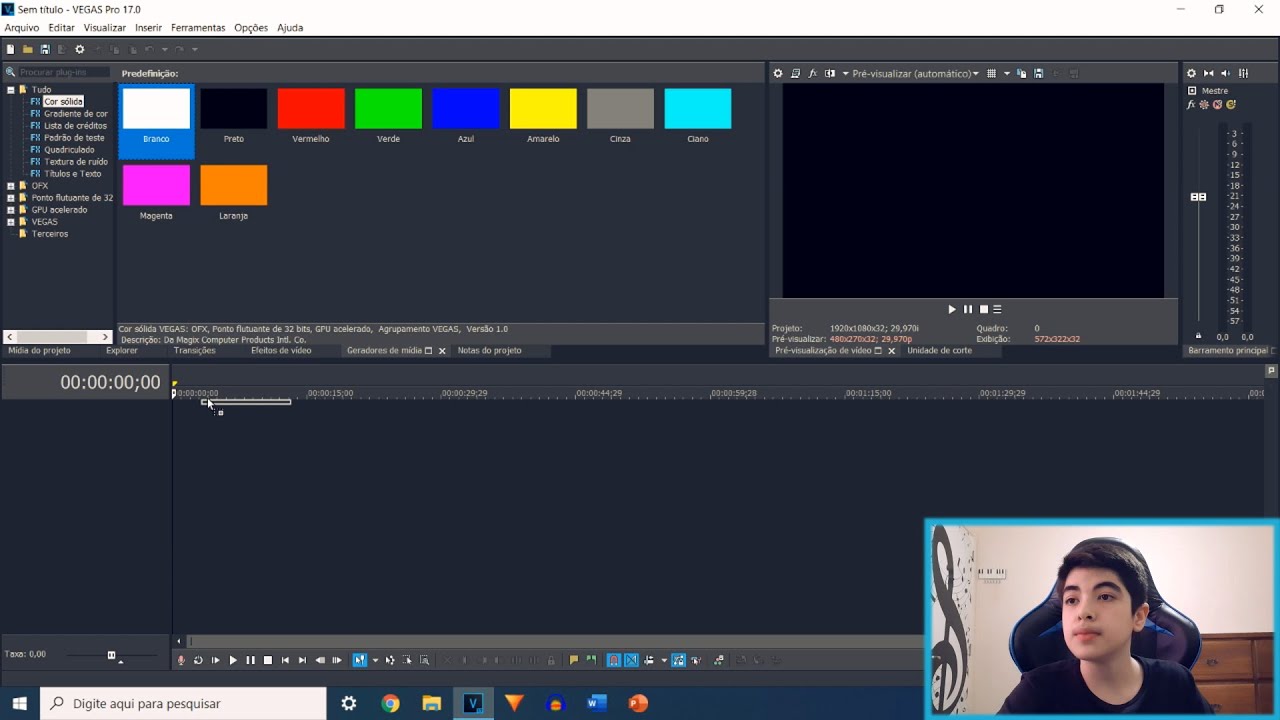Select the Terceiros folder
Image resolution: width=1280 pixels, height=720 pixels.
49,234
